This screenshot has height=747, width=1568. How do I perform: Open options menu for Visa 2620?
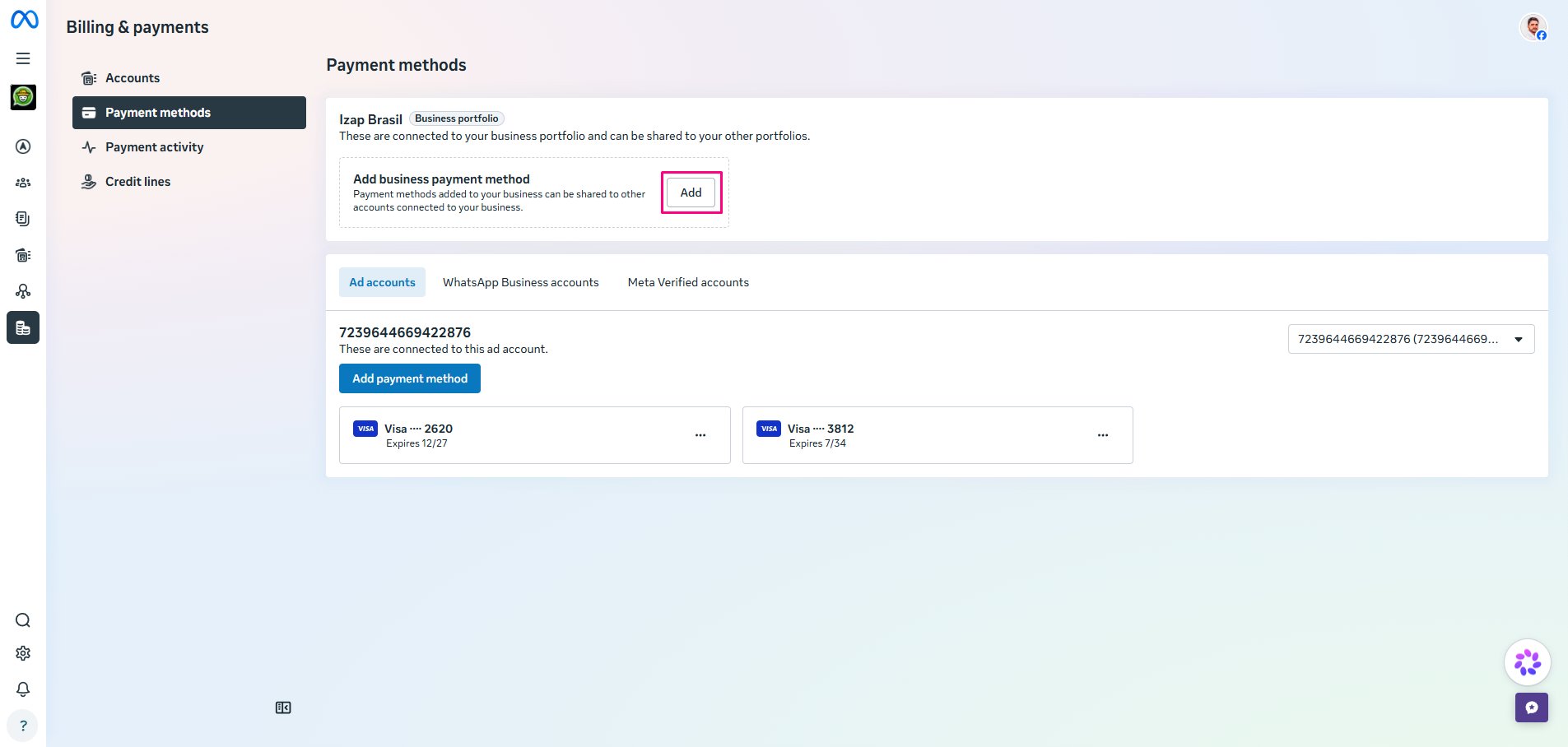[700, 435]
